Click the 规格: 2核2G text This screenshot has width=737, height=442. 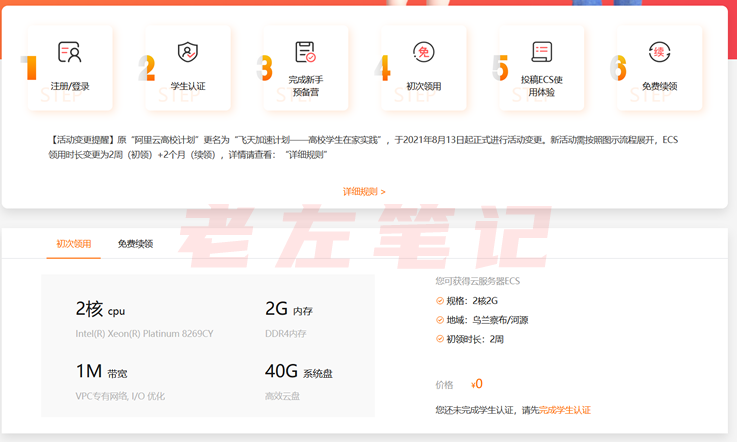point(472,301)
